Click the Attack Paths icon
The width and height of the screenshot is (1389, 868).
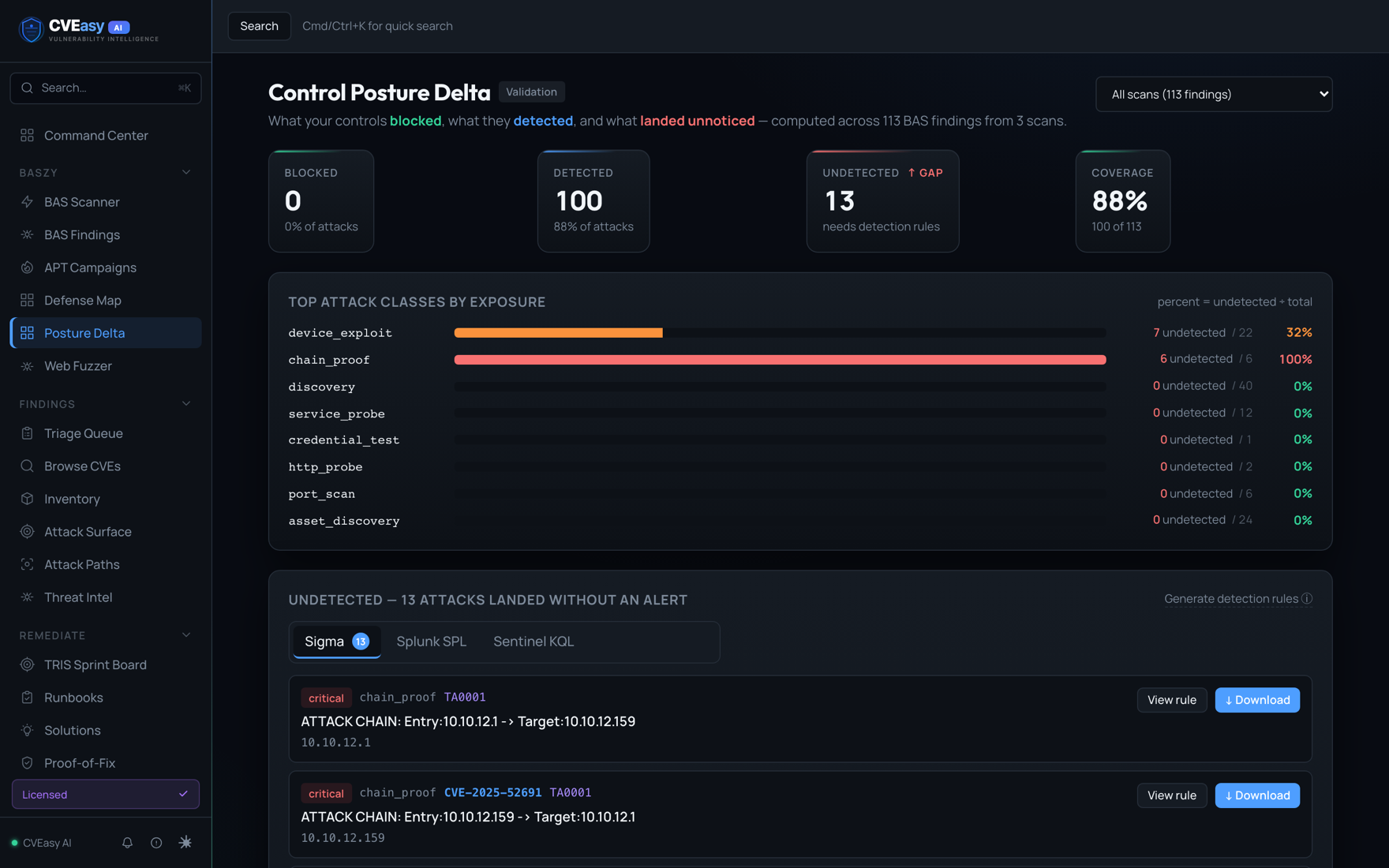coord(27,564)
